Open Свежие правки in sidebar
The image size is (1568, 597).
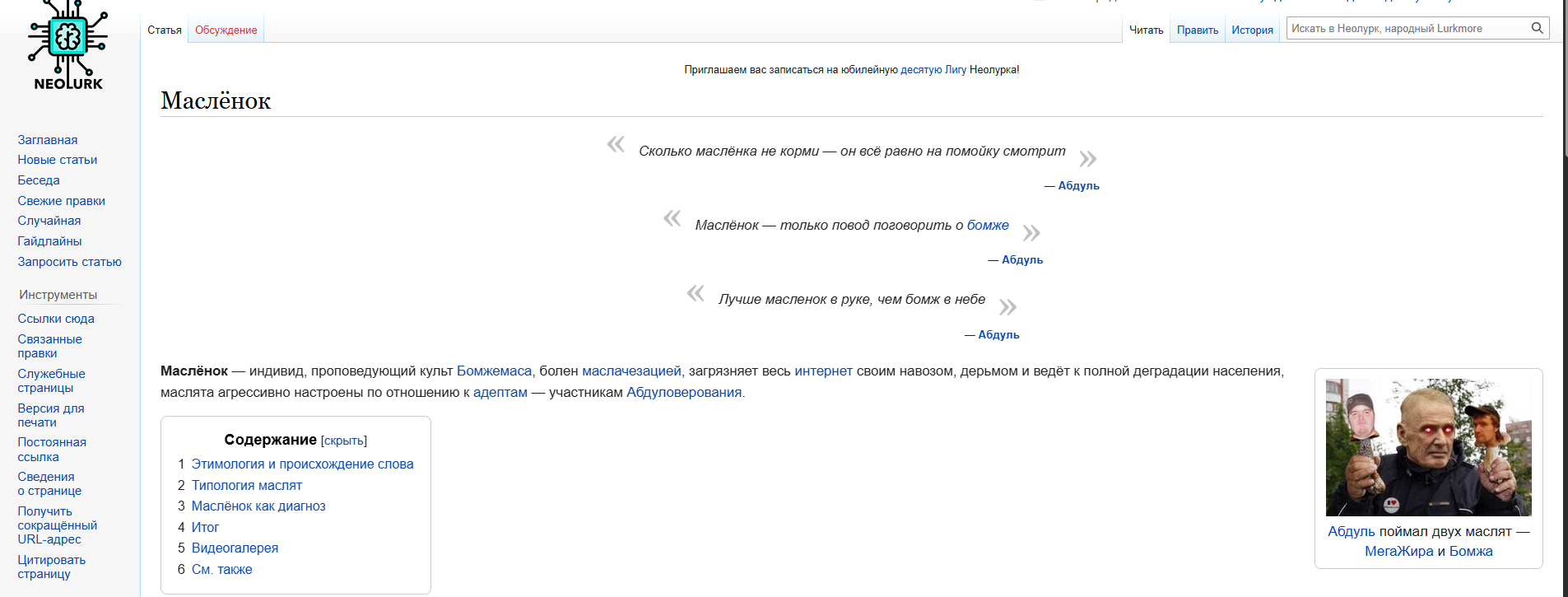pyautogui.click(x=62, y=201)
